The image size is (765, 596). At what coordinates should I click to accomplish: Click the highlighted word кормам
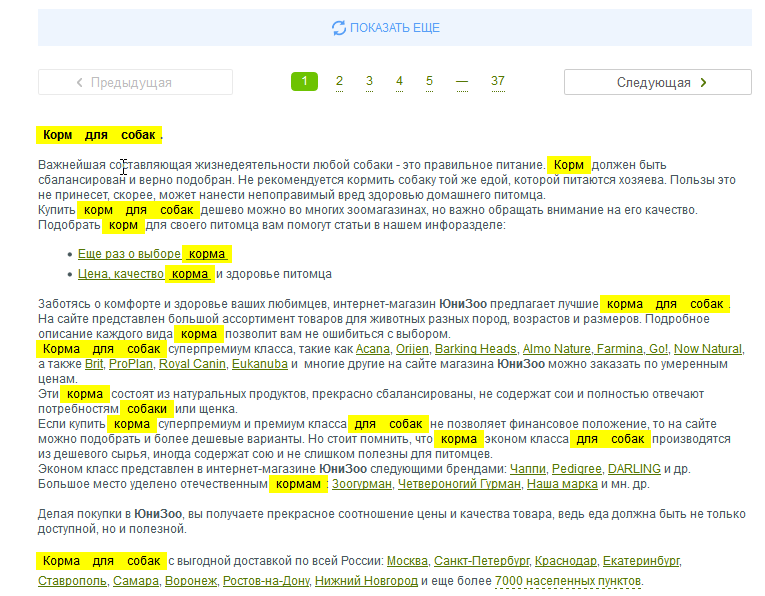click(x=298, y=484)
